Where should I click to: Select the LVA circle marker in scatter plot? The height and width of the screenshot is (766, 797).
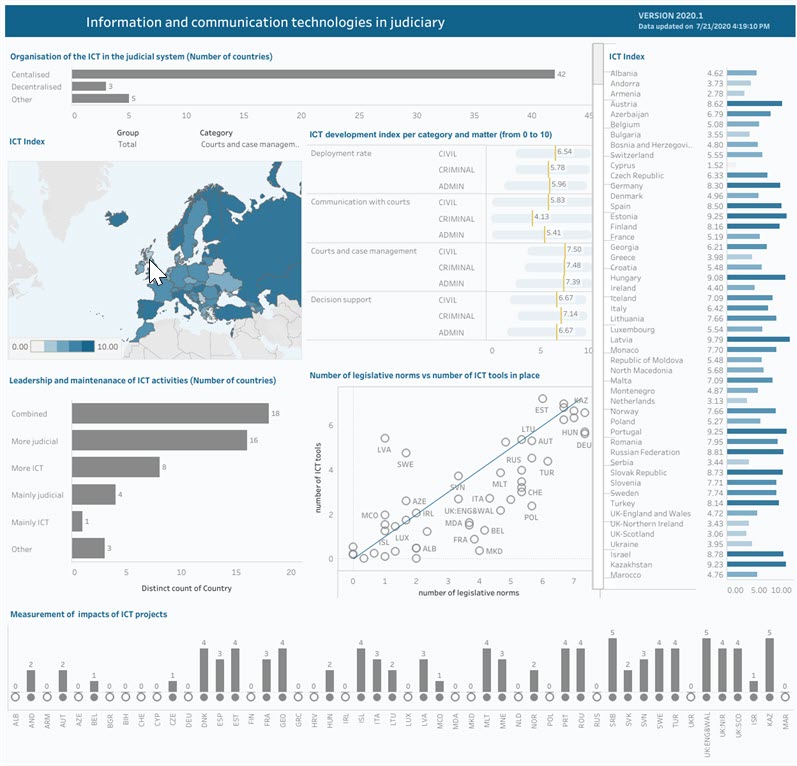(385, 439)
